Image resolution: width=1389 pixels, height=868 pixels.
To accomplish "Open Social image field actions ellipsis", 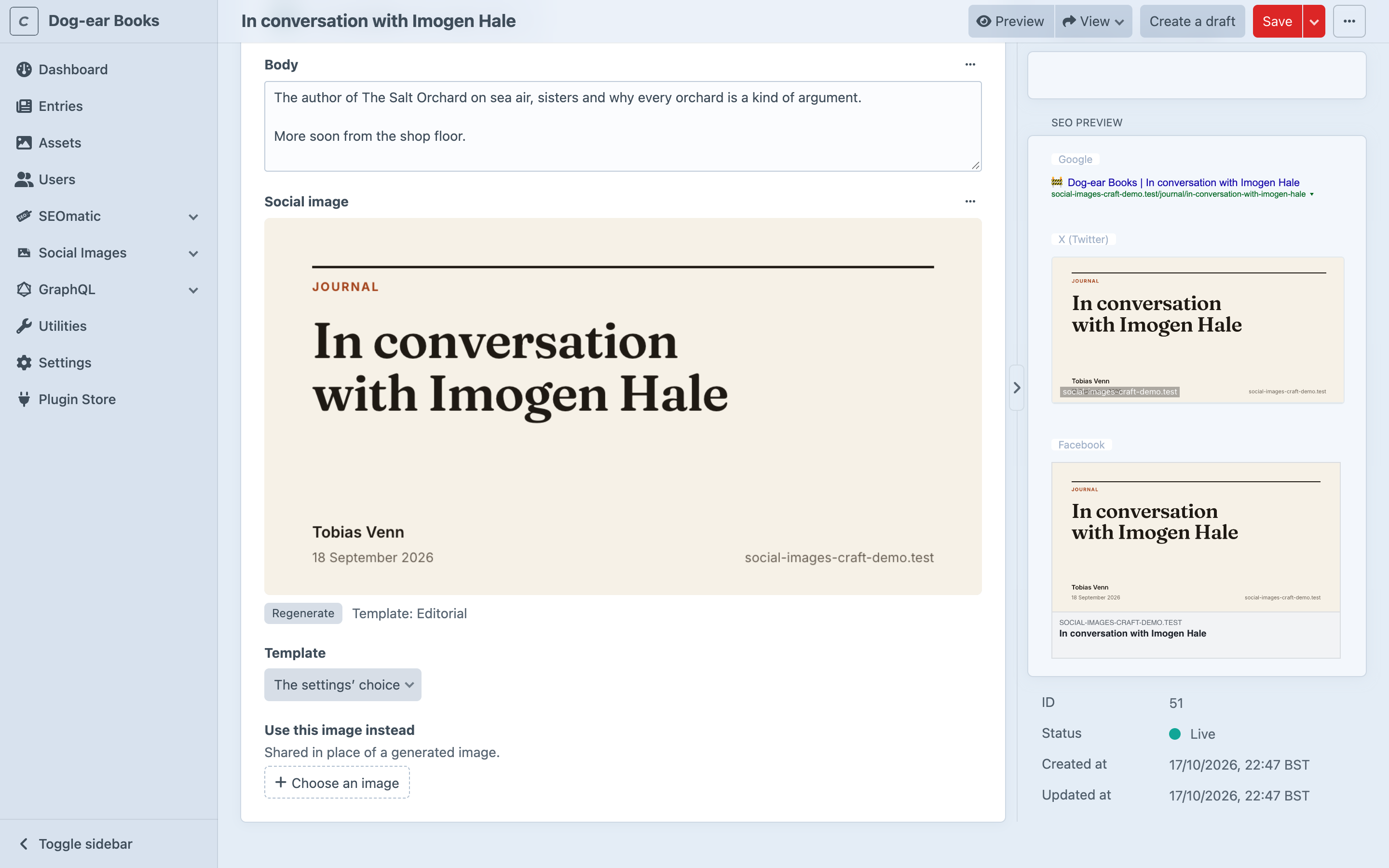I will click(970, 202).
